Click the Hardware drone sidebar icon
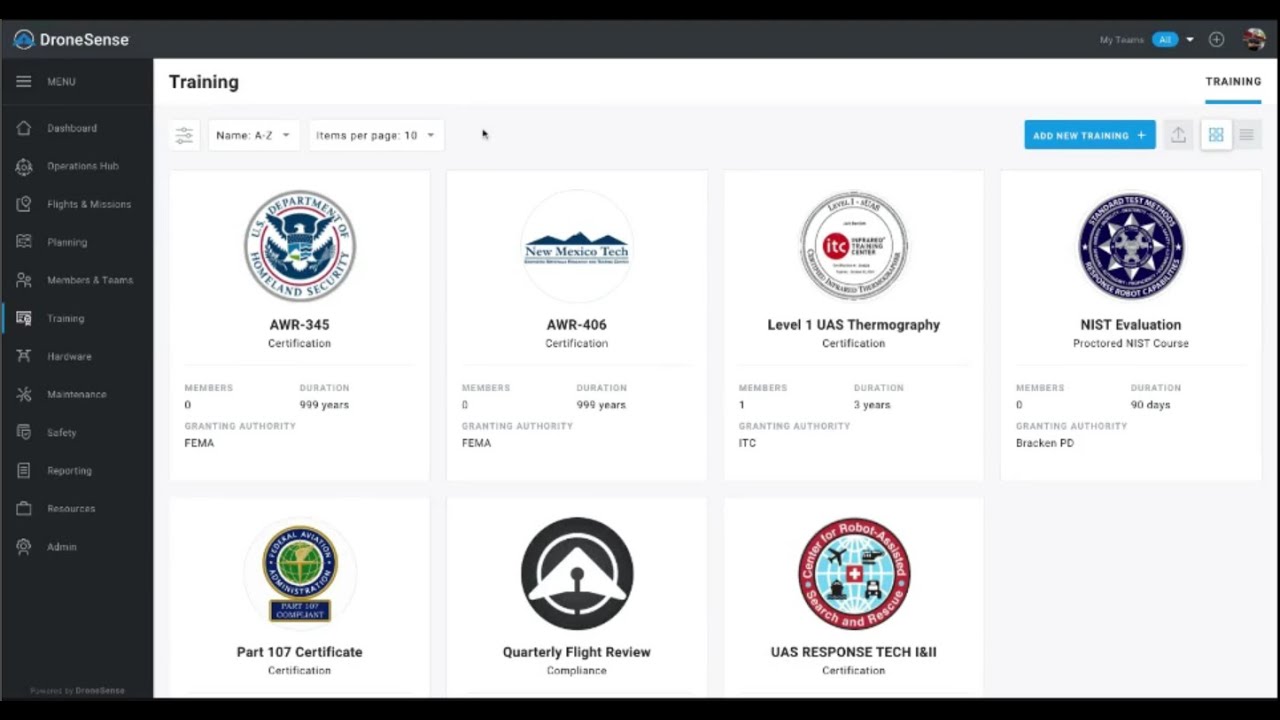Image resolution: width=1280 pixels, height=720 pixels. [x=24, y=356]
